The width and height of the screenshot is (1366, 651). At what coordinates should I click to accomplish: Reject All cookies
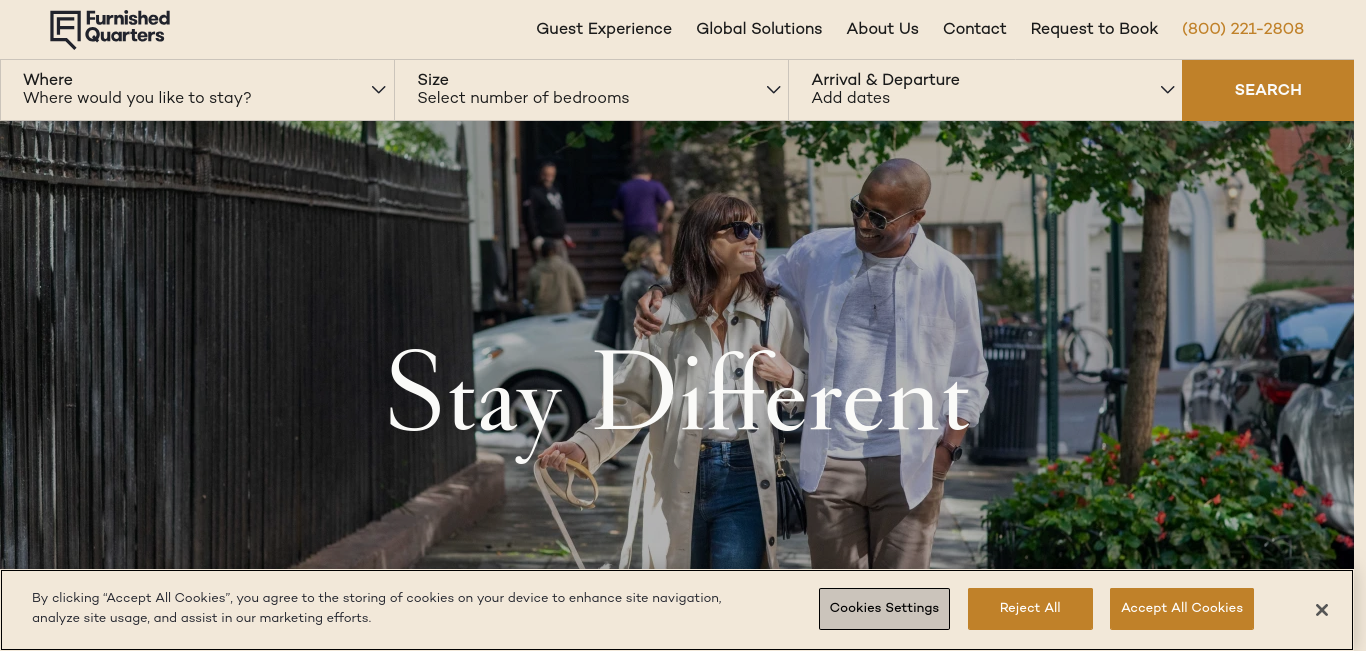pos(1030,609)
